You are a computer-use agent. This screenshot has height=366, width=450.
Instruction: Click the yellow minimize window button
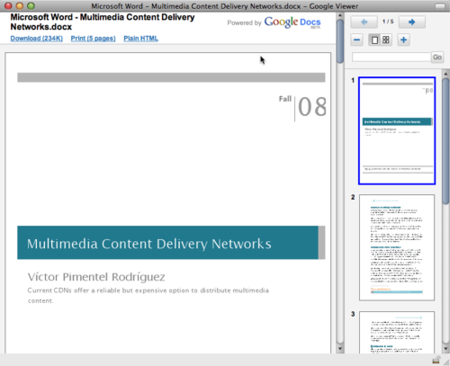tap(20, 6)
